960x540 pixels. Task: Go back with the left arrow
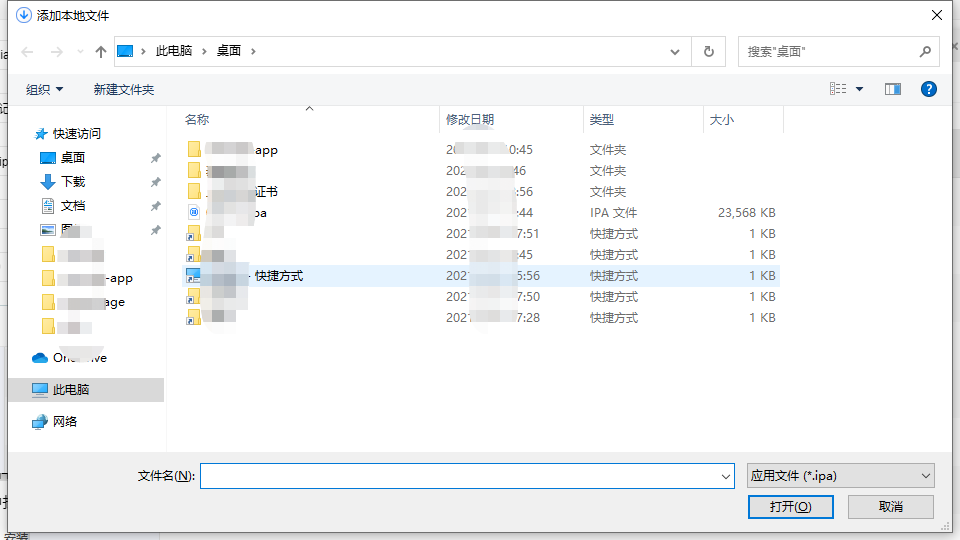[27, 52]
